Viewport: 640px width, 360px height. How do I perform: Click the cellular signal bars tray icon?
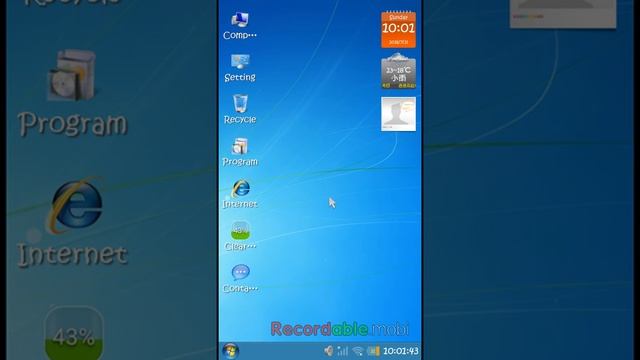pos(343,351)
